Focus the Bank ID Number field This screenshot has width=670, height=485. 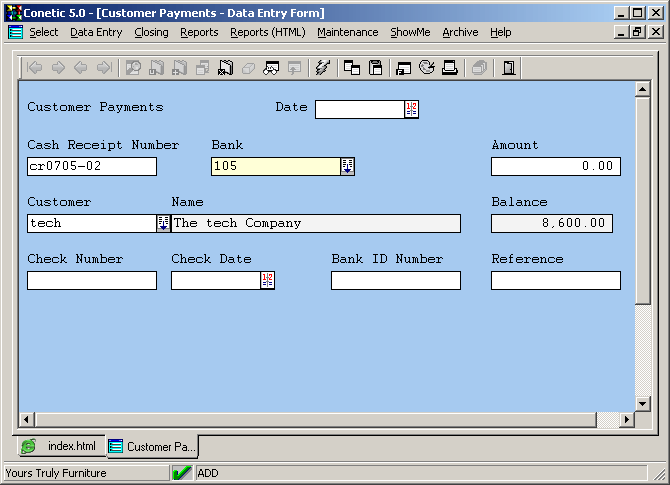point(395,281)
